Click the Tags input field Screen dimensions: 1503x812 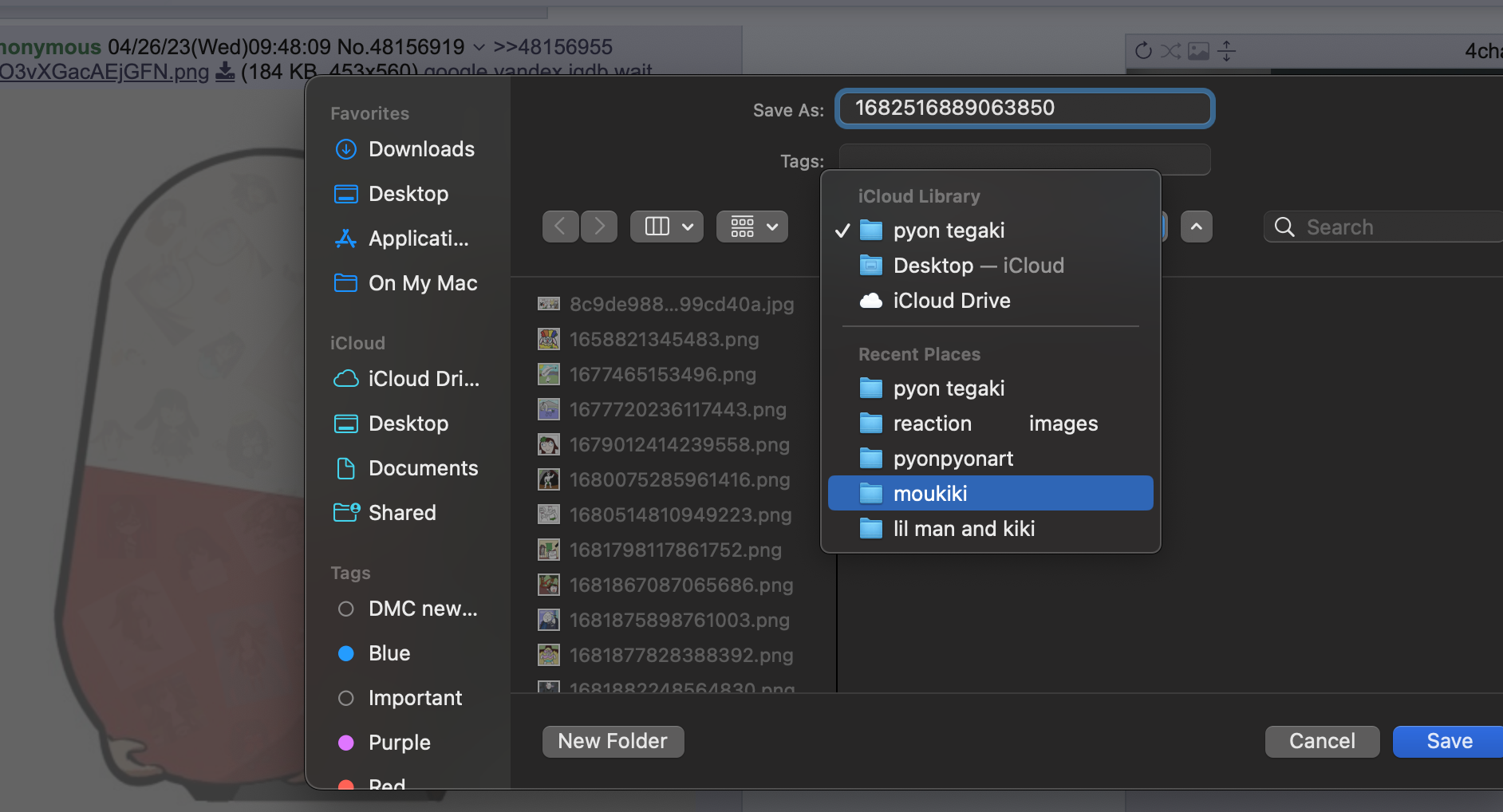click(x=1025, y=160)
